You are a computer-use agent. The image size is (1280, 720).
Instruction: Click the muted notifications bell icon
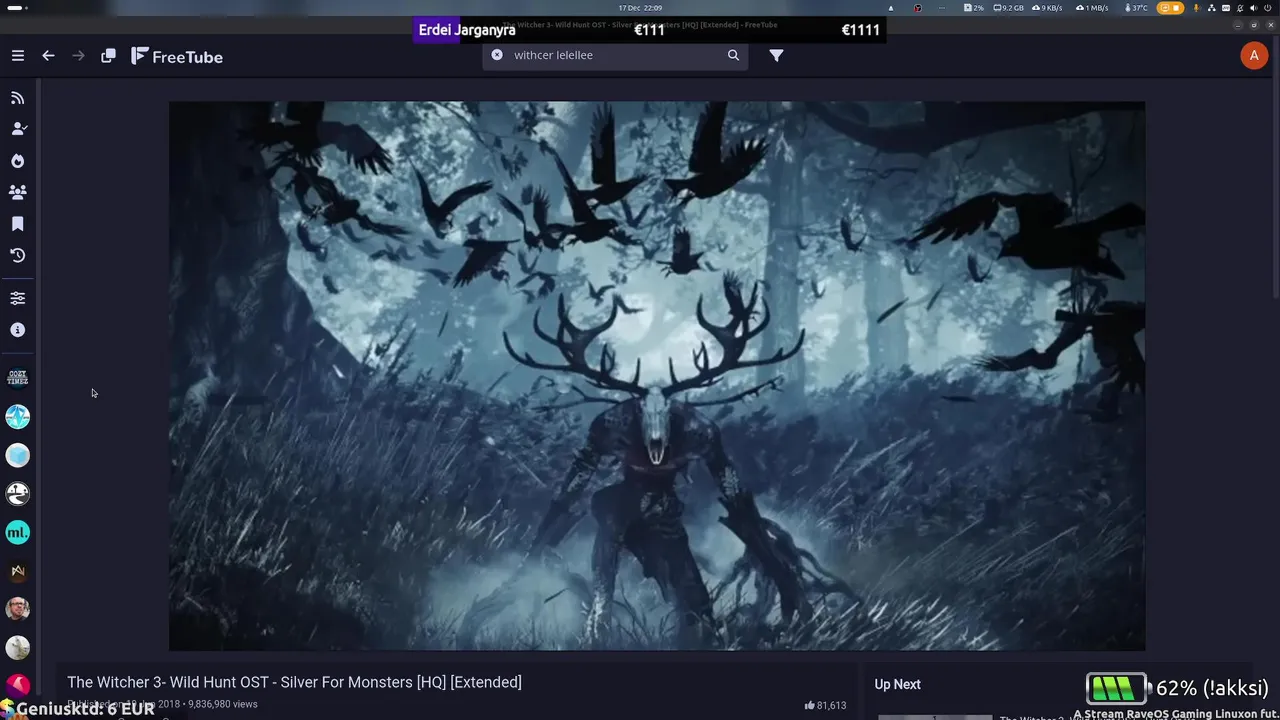(x=1240, y=8)
